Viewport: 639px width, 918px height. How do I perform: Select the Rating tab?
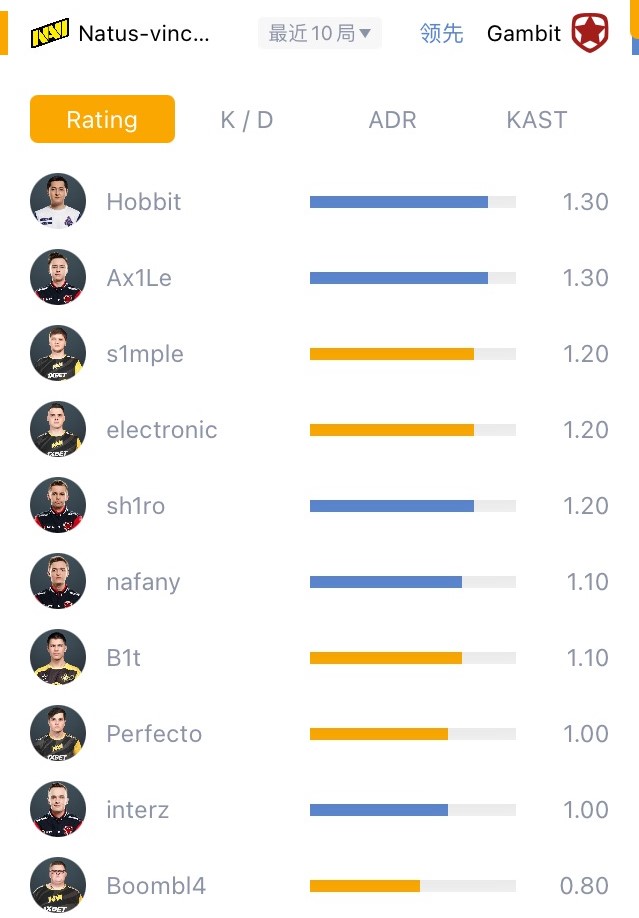click(x=102, y=119)
